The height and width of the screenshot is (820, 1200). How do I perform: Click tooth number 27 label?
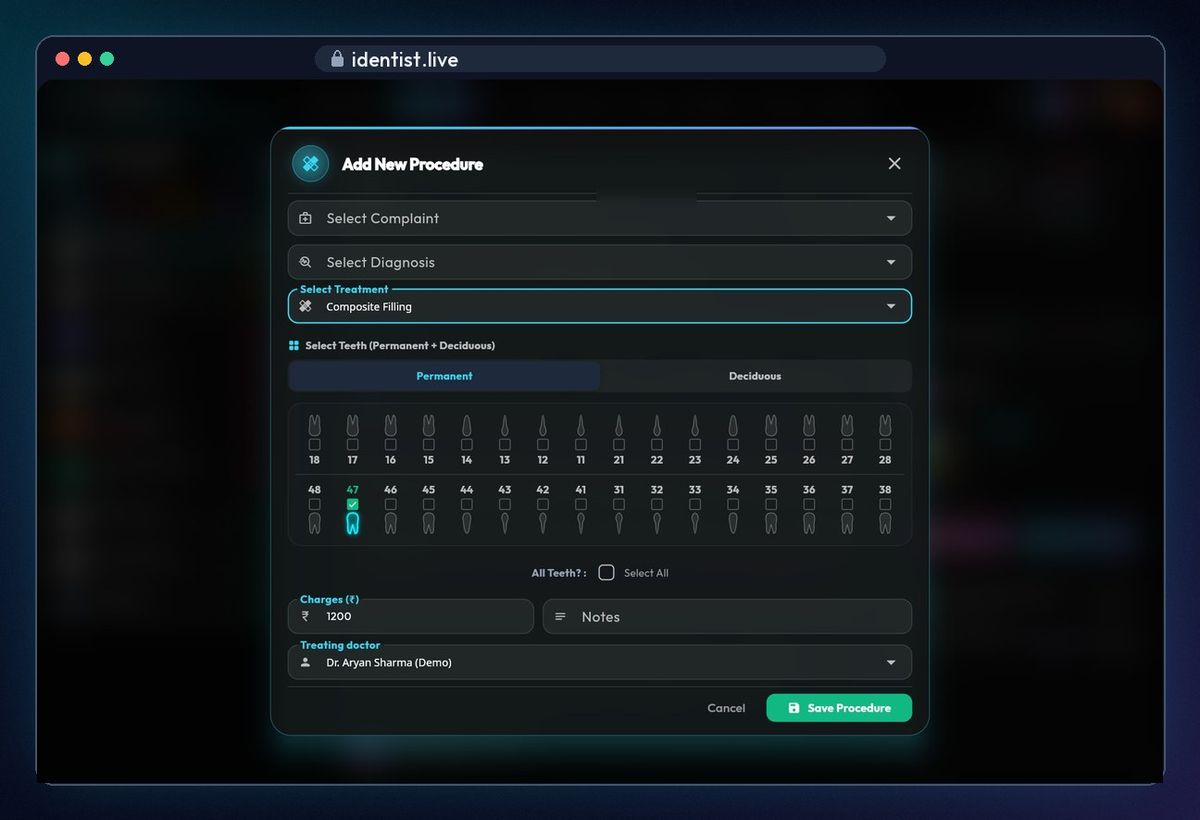pyautogui.click(x=847, y=460)
